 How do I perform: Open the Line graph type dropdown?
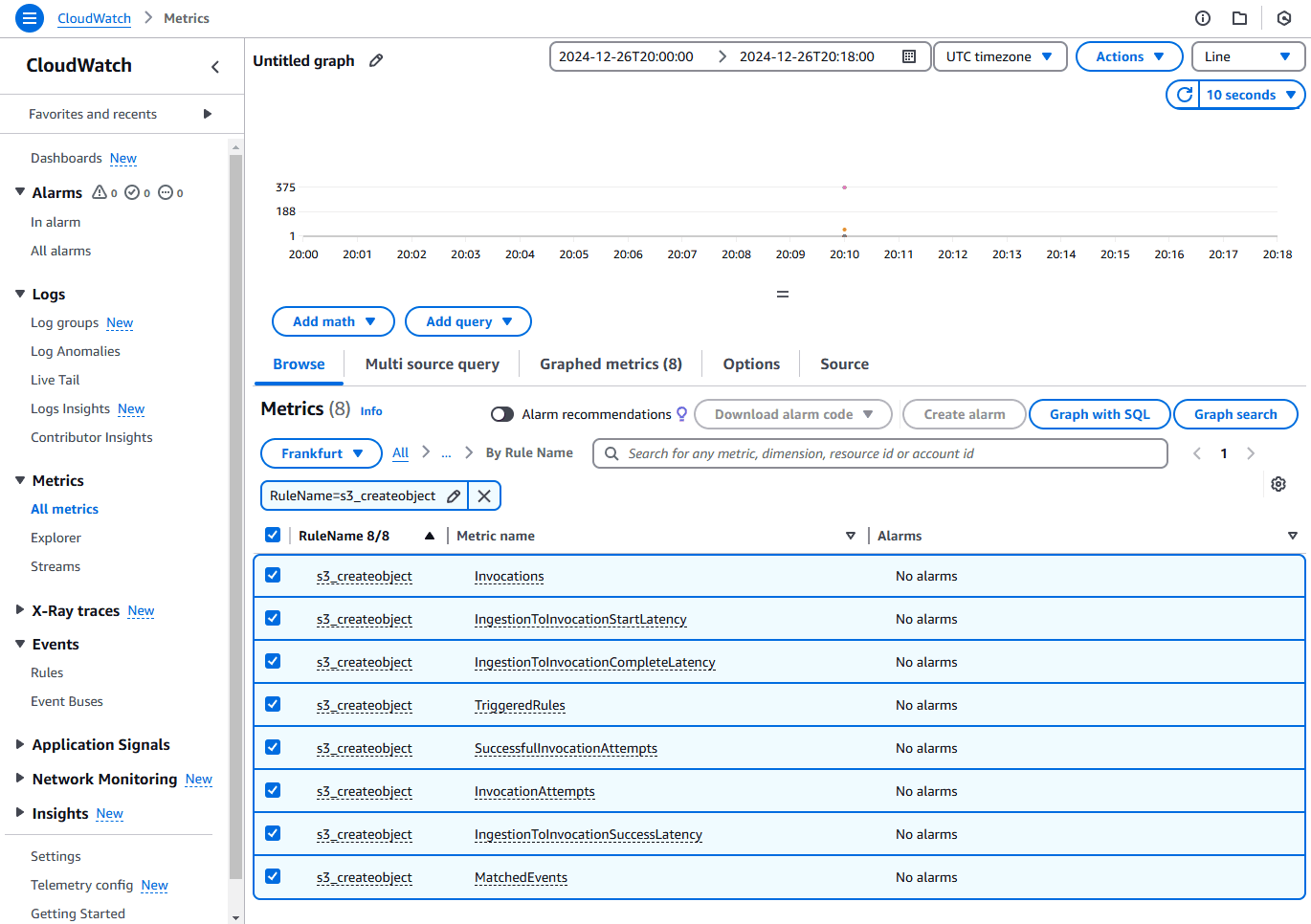[x=1248, y=56]
